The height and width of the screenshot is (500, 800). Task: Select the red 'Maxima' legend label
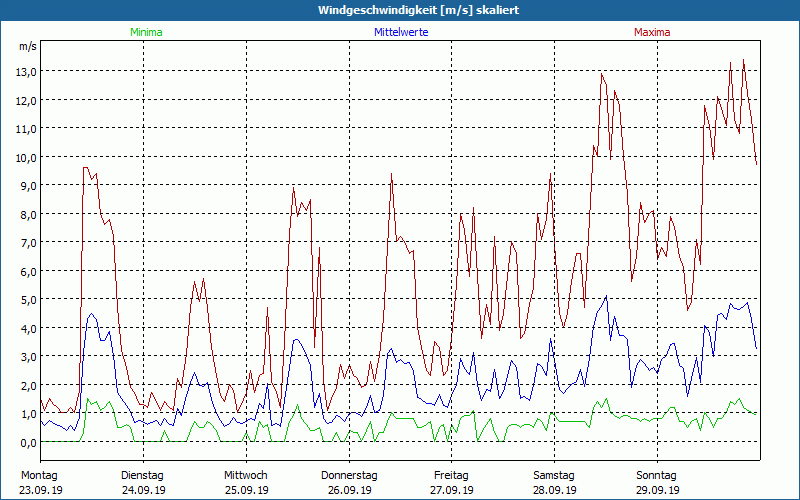(652, 32)
